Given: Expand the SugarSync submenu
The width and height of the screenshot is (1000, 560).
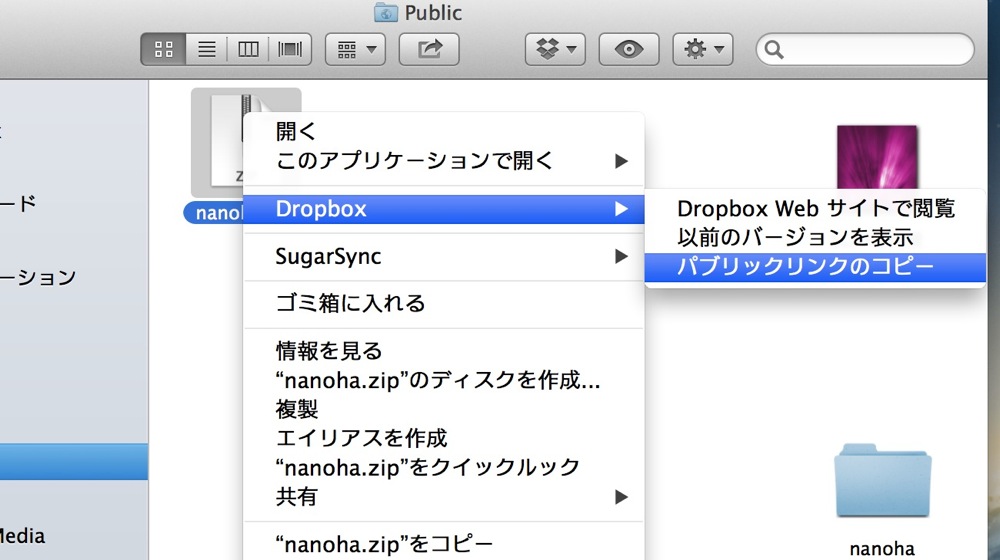Looking at the screenshot, I should click(x=444, y=256).
